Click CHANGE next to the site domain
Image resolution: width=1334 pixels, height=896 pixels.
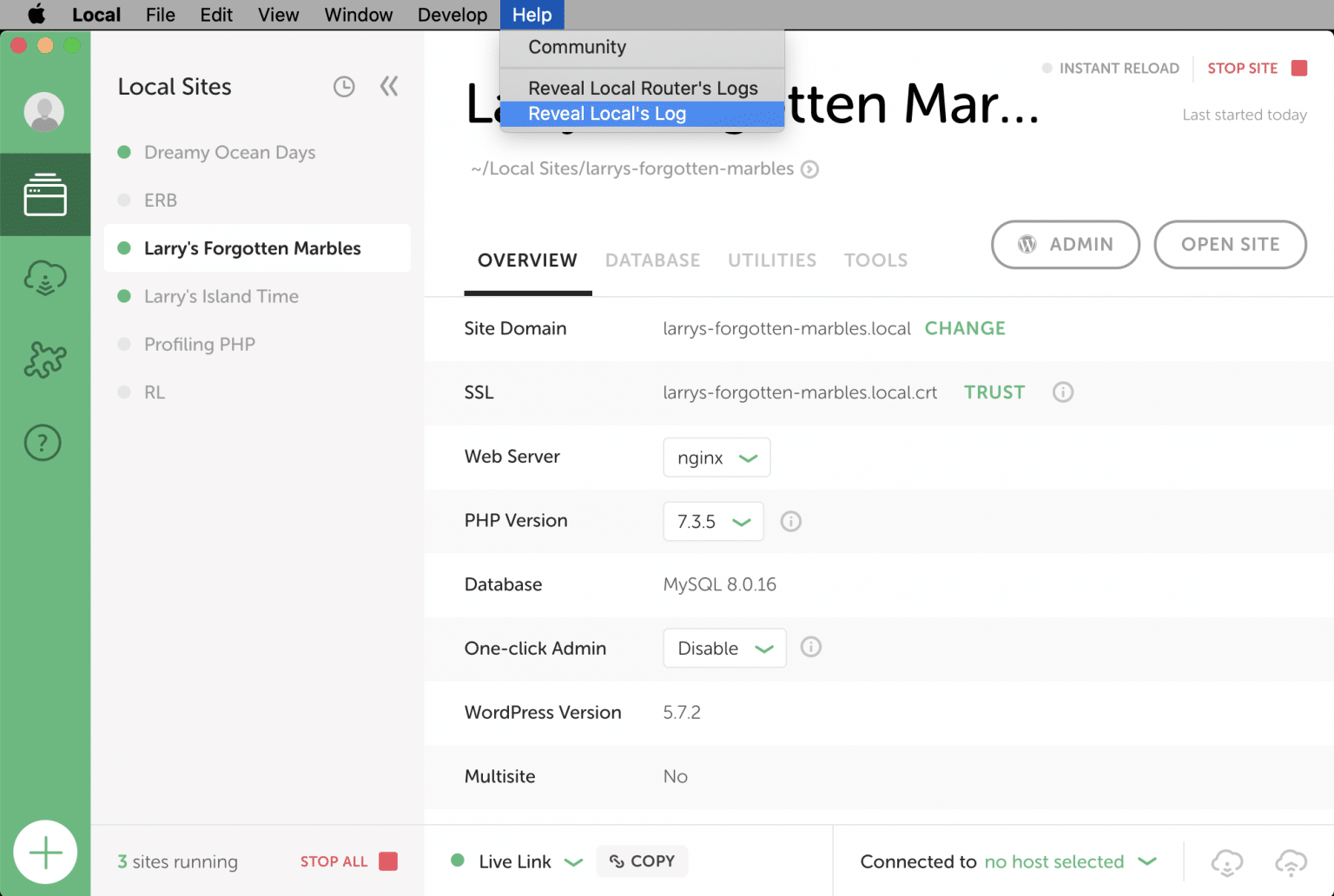965,328
